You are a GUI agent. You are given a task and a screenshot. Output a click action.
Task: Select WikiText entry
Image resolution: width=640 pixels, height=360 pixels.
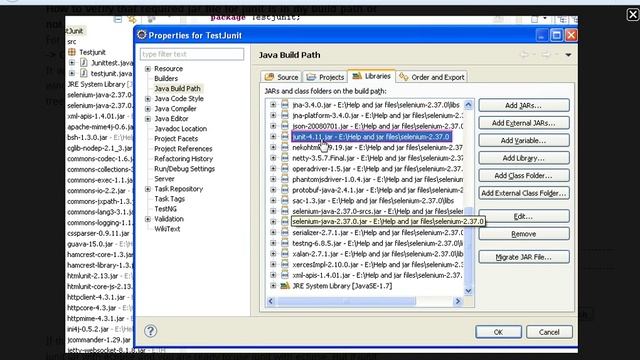coord(167,229)
